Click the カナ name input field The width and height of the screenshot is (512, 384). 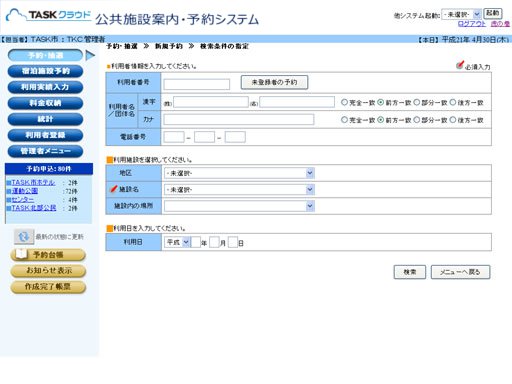pyautogui.click(x=239, y=119)
